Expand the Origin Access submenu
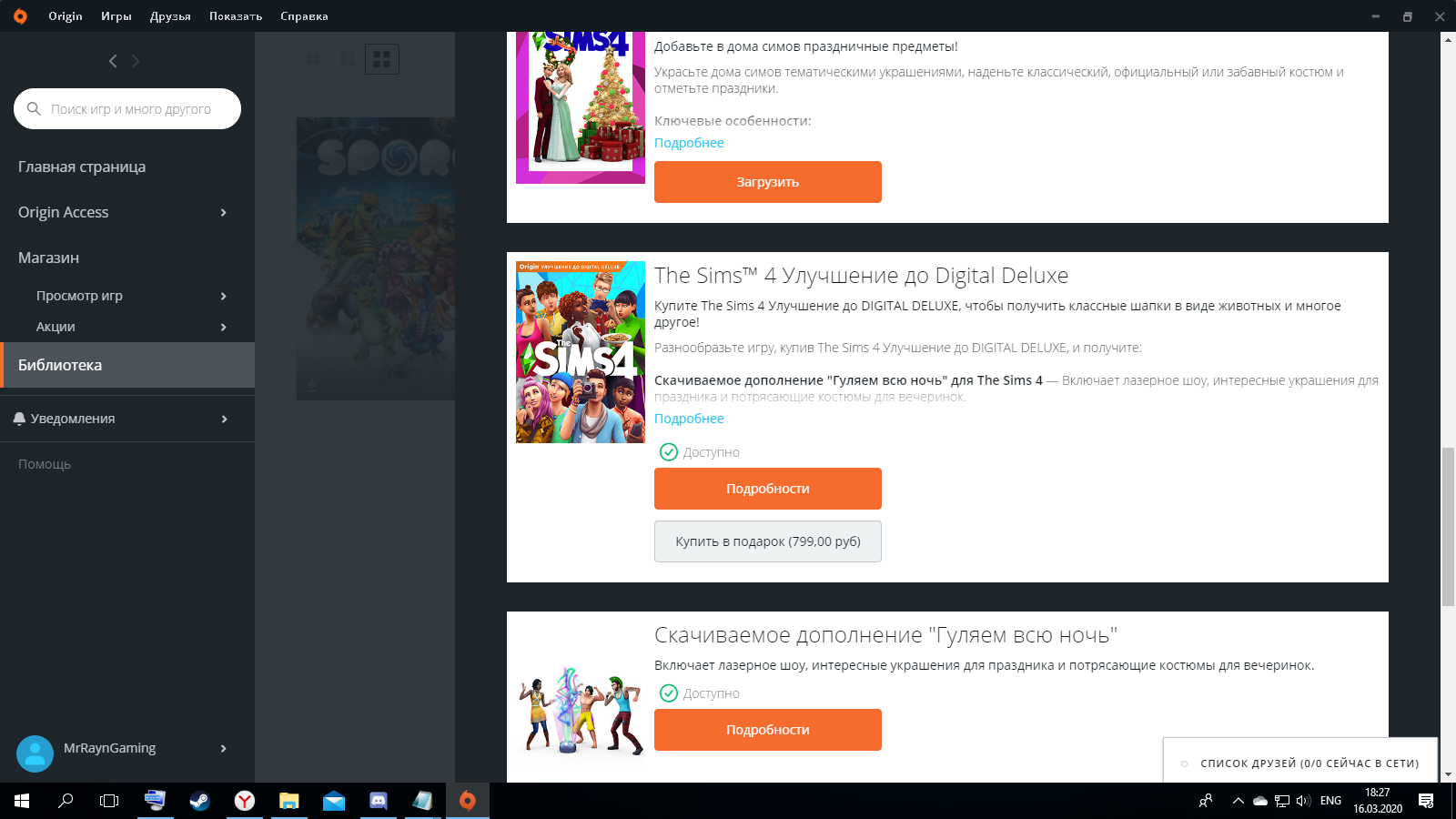This screenshot has height=819, width=1456. coord(223,212)
